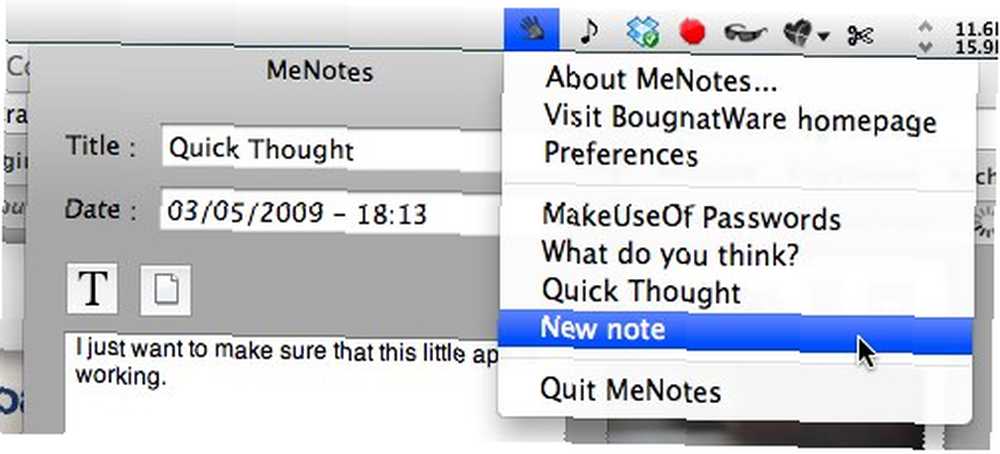The image size is (1000, 454).
Task: Select Visit BougnatWare homepage
Action: coord(738,117)
